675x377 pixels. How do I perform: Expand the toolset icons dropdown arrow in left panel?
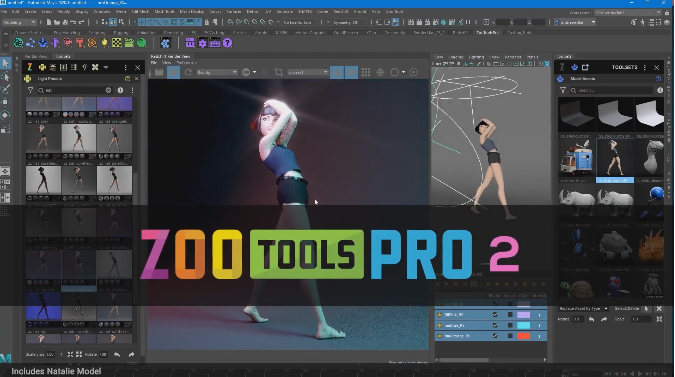[x=106, y=67]
